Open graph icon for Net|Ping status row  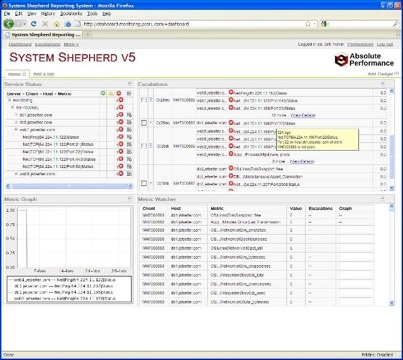click(x=129, y=137)
